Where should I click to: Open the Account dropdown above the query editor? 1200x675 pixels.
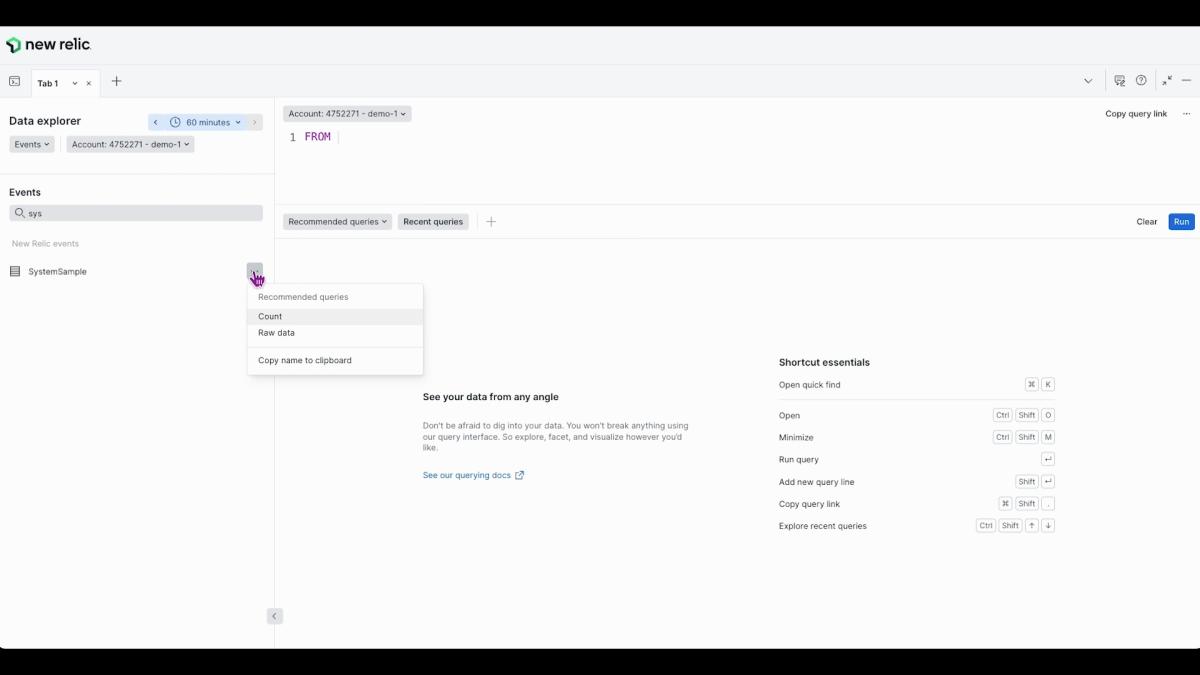[x=347, y=114]
